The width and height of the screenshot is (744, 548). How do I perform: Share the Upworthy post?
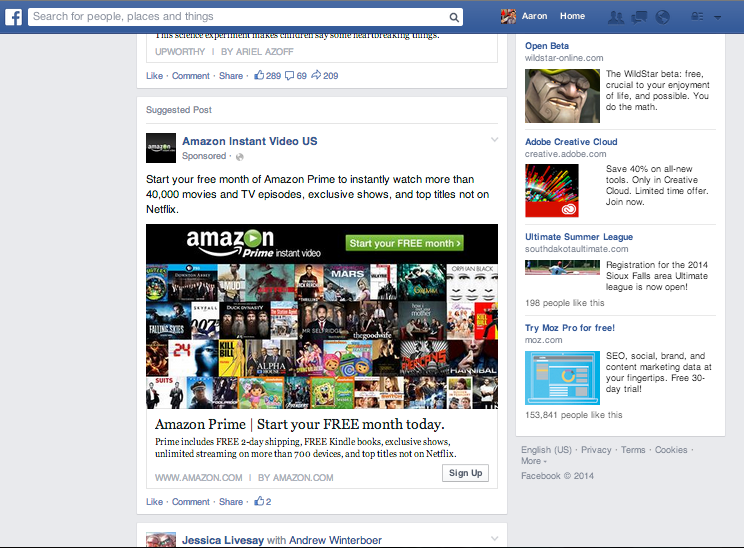tap(231, 76)
